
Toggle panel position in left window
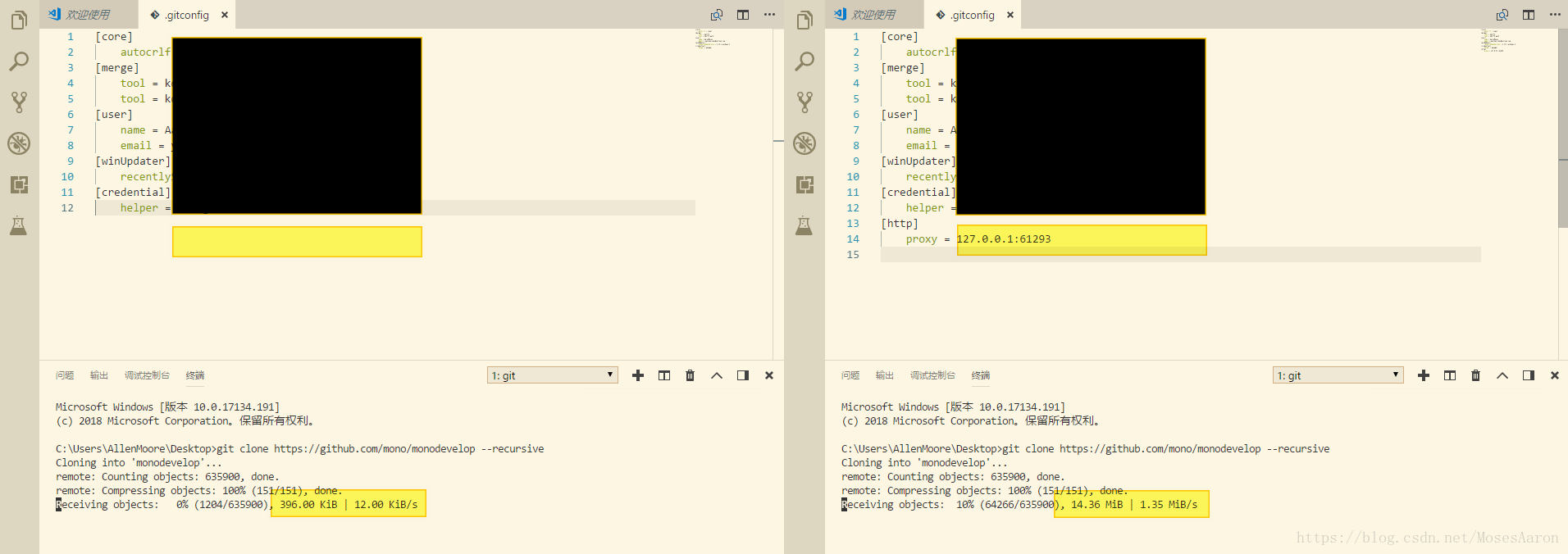point(743,375)
